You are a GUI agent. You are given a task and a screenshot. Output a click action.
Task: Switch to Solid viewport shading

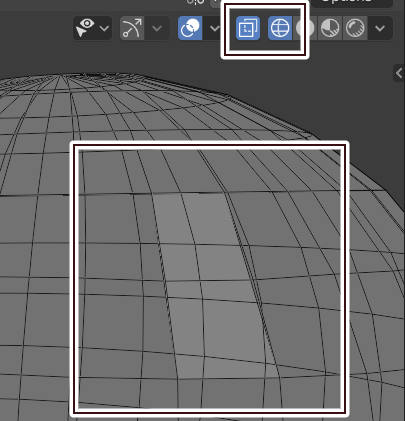tap(305, 28)
